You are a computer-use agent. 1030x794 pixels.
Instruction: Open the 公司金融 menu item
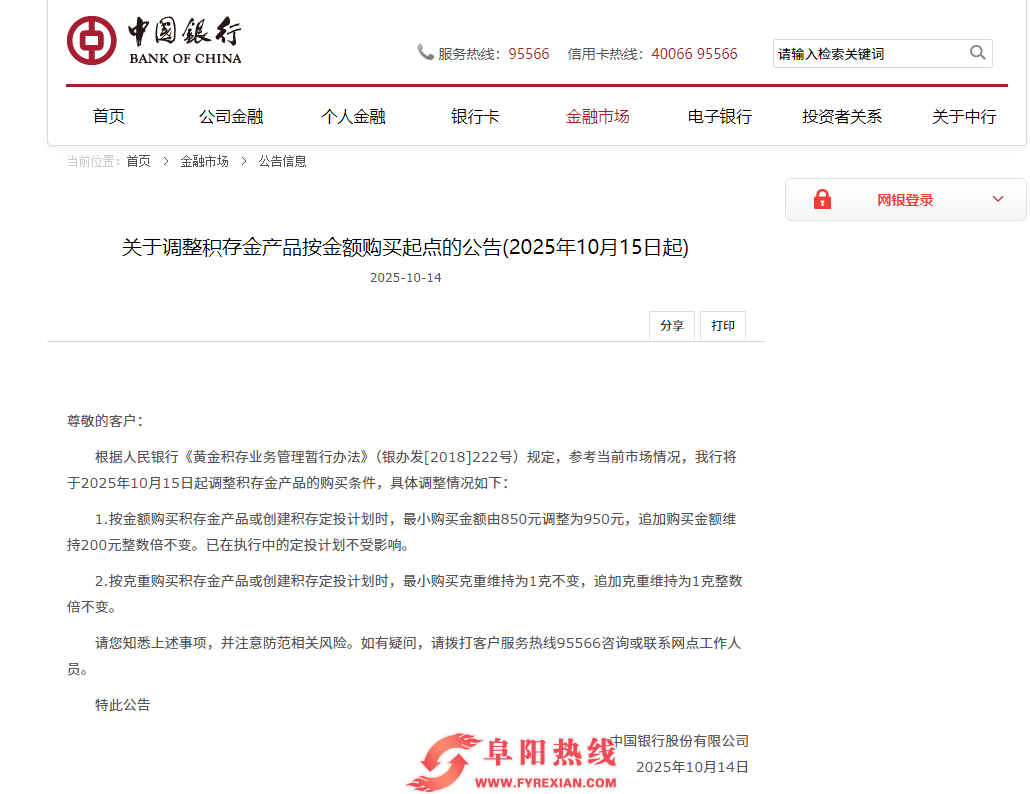pos(231,117)
